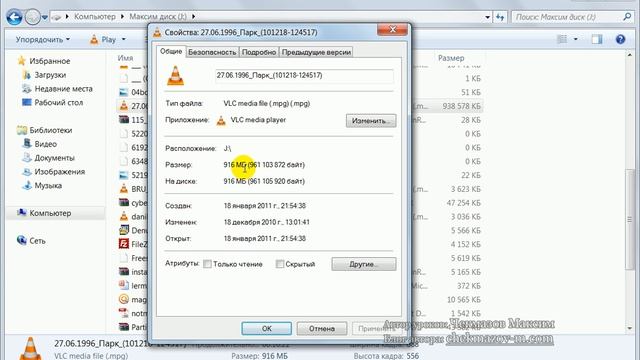Click the Размер column header
Screen dimensions: 640x360
451,58
